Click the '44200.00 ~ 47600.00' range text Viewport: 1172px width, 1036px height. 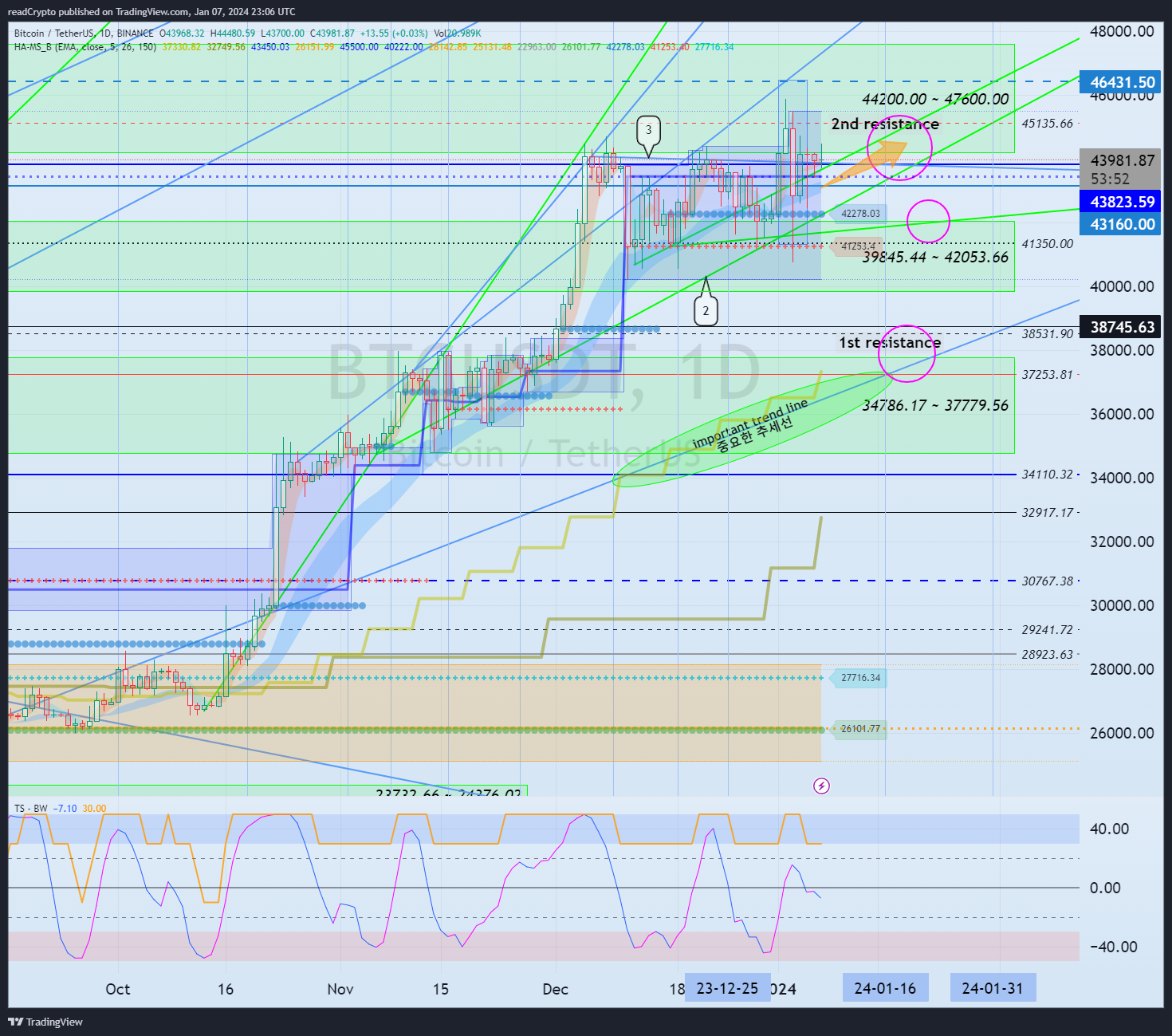coord(935,99)
